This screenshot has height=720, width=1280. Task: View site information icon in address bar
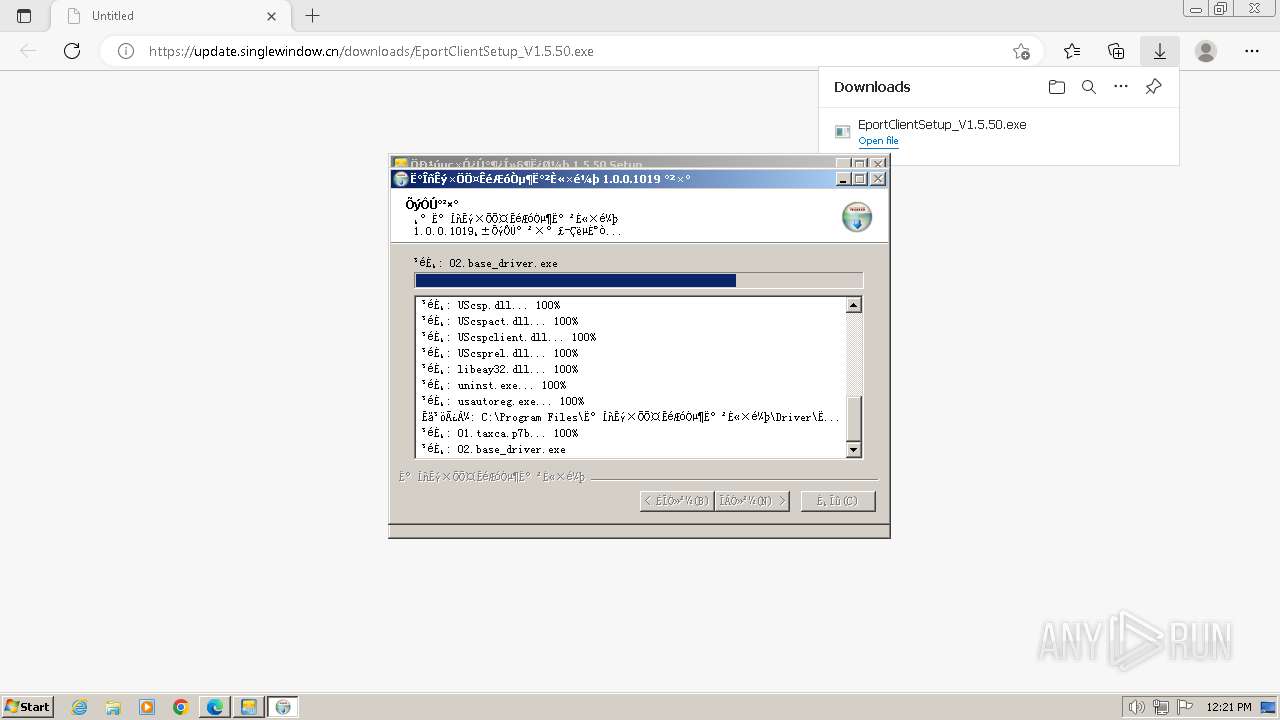coord(126,51)
